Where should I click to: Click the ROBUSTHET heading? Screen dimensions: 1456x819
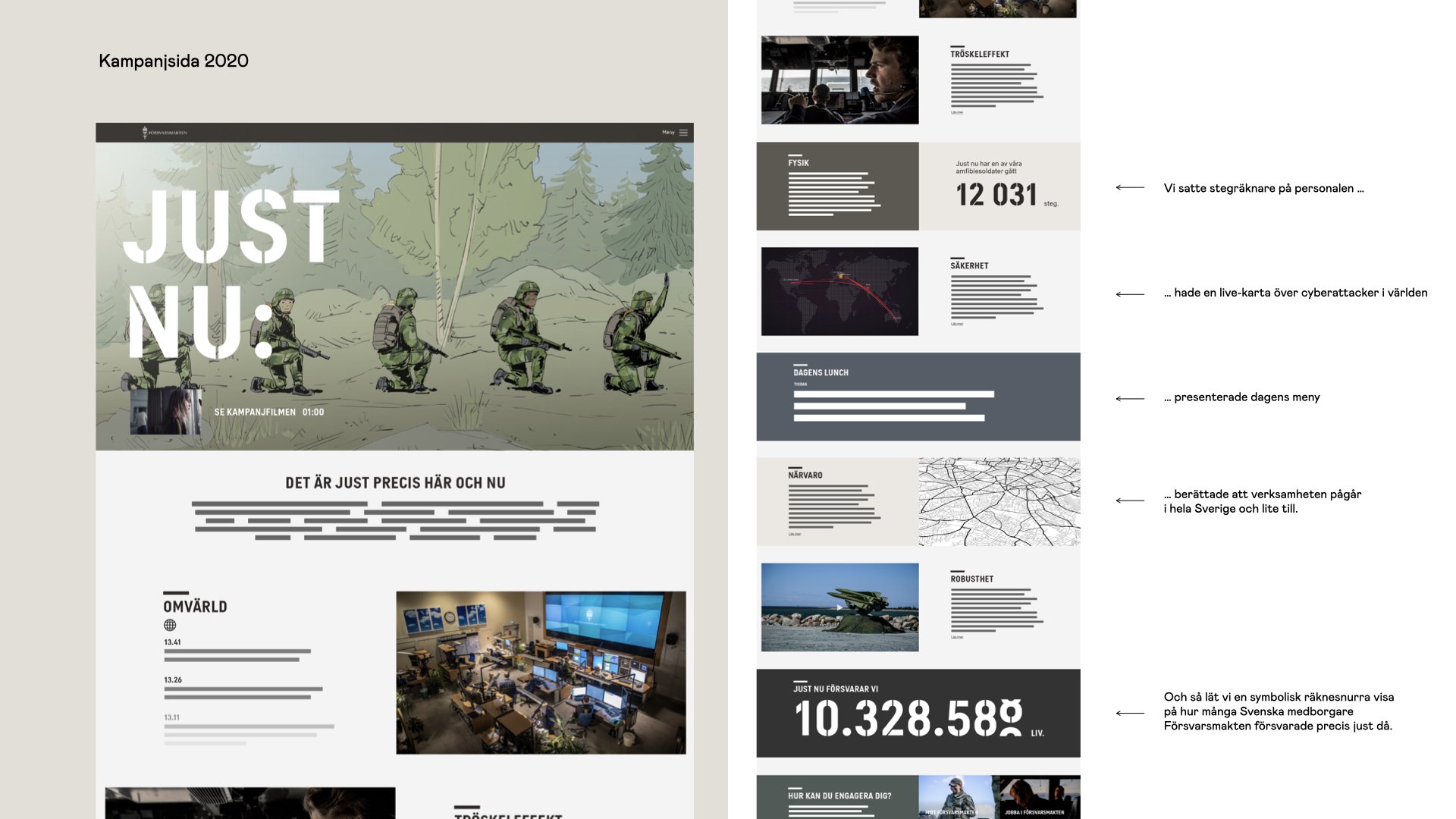click(972, 579)
